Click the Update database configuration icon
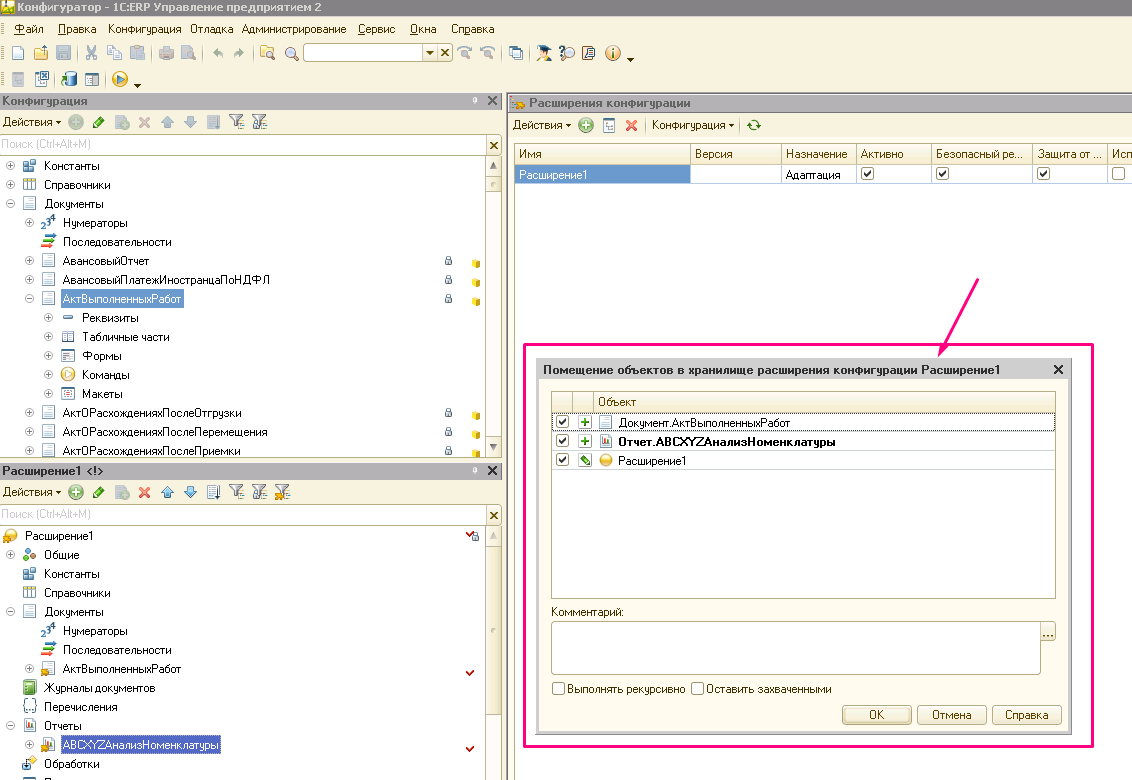Image resolution: width=1132 pixels, height=780 pixels. click(x=69, y=79)
